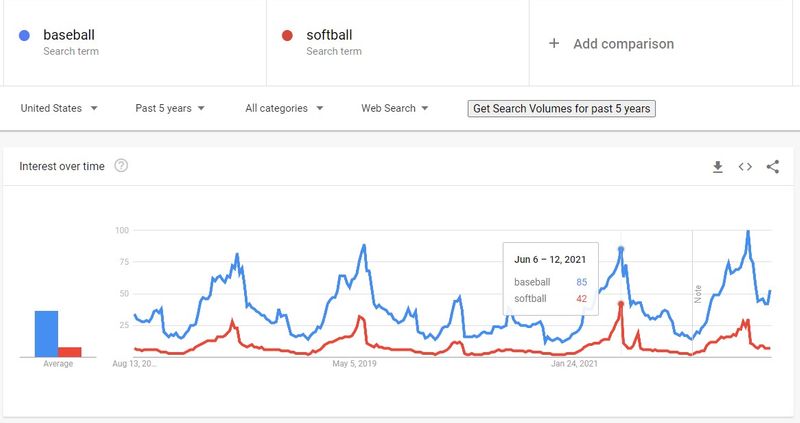Expand the All categories dropdown
800x423 pixels.
click(284, 108)
